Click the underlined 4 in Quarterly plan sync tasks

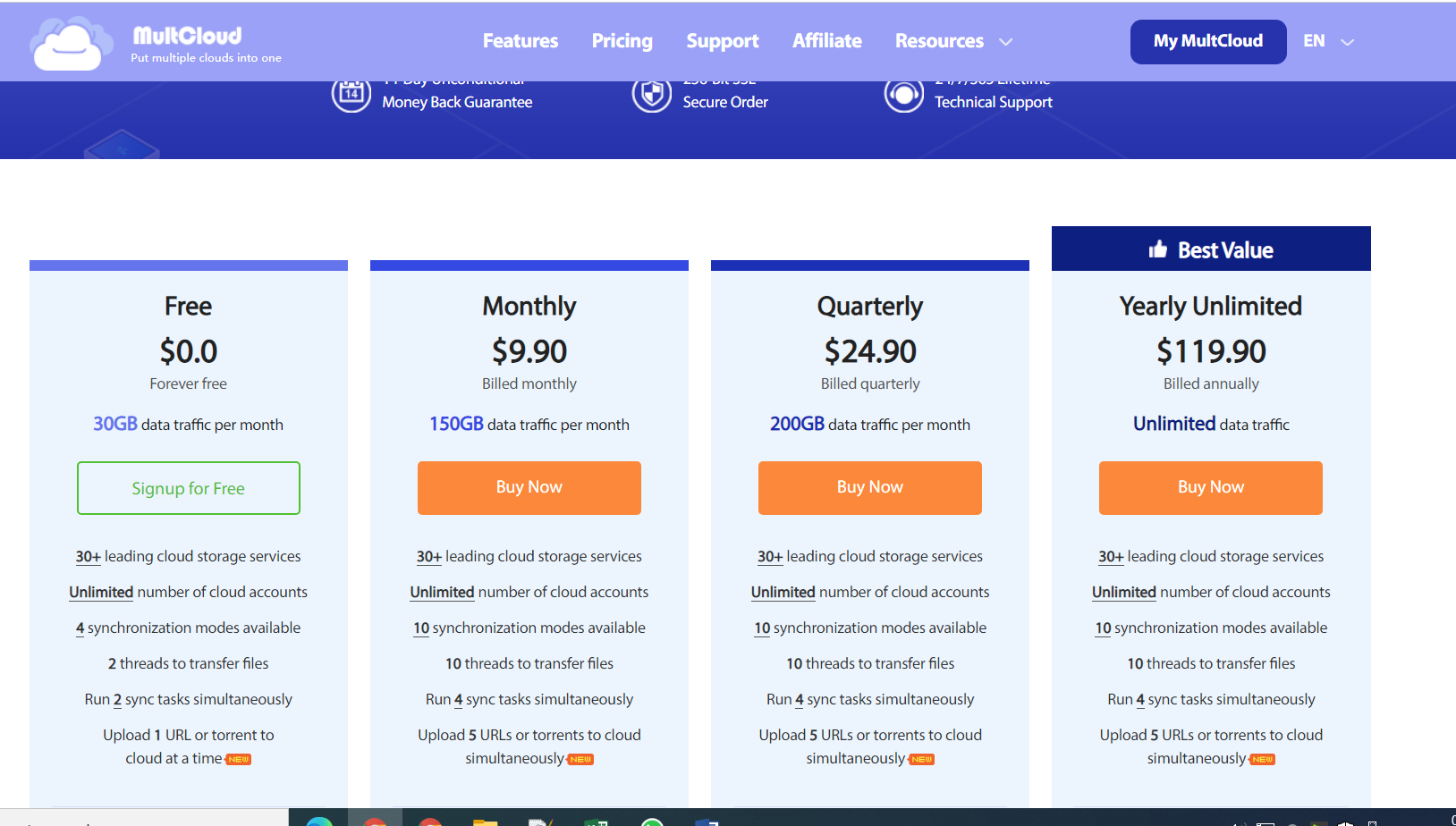(800, 700)
